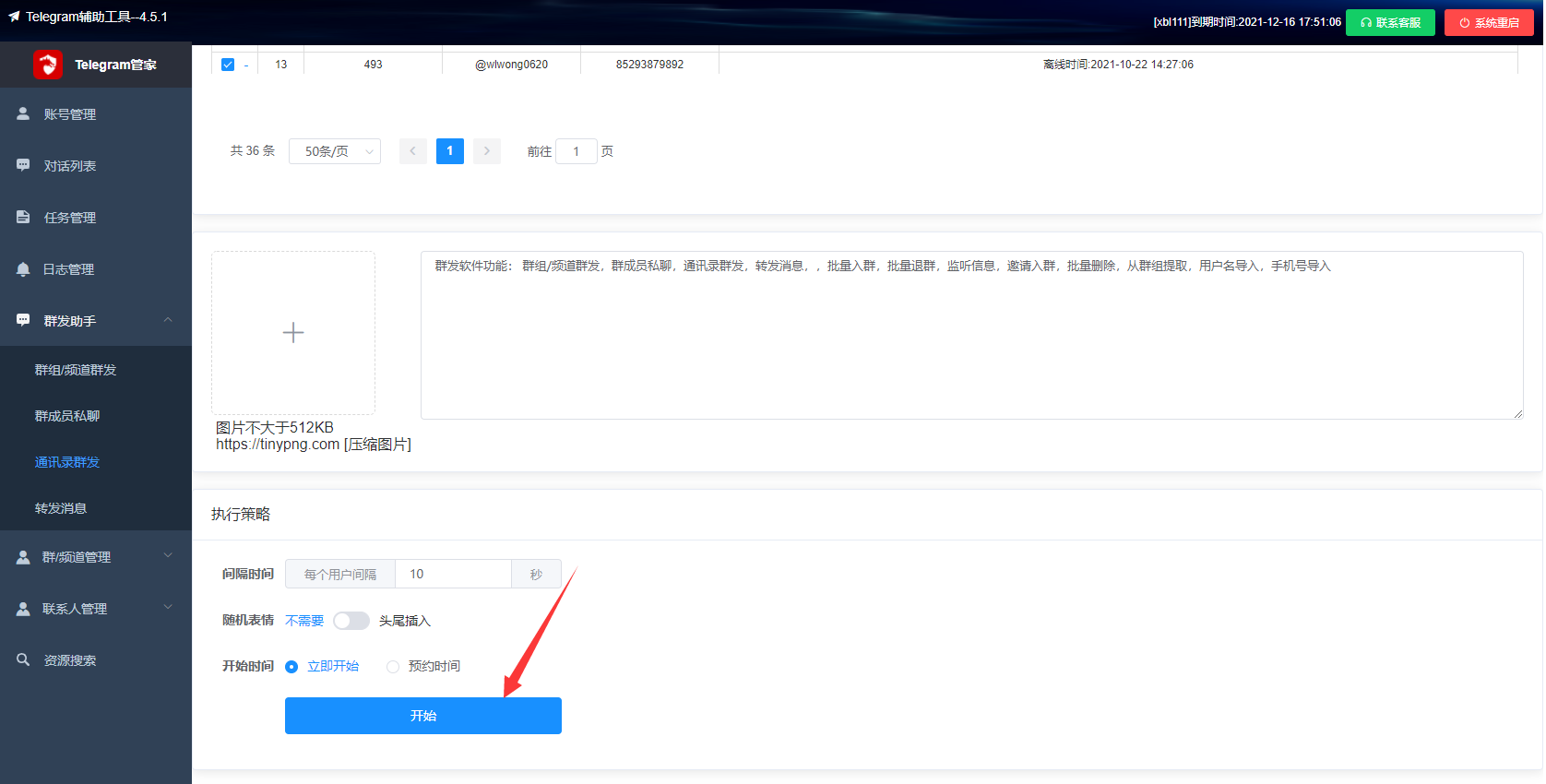Click the https://tinypng.com text
Image resolution: width=1546 pixels, height=784 pixels.
pyautogui.click(x=278, y=445)
